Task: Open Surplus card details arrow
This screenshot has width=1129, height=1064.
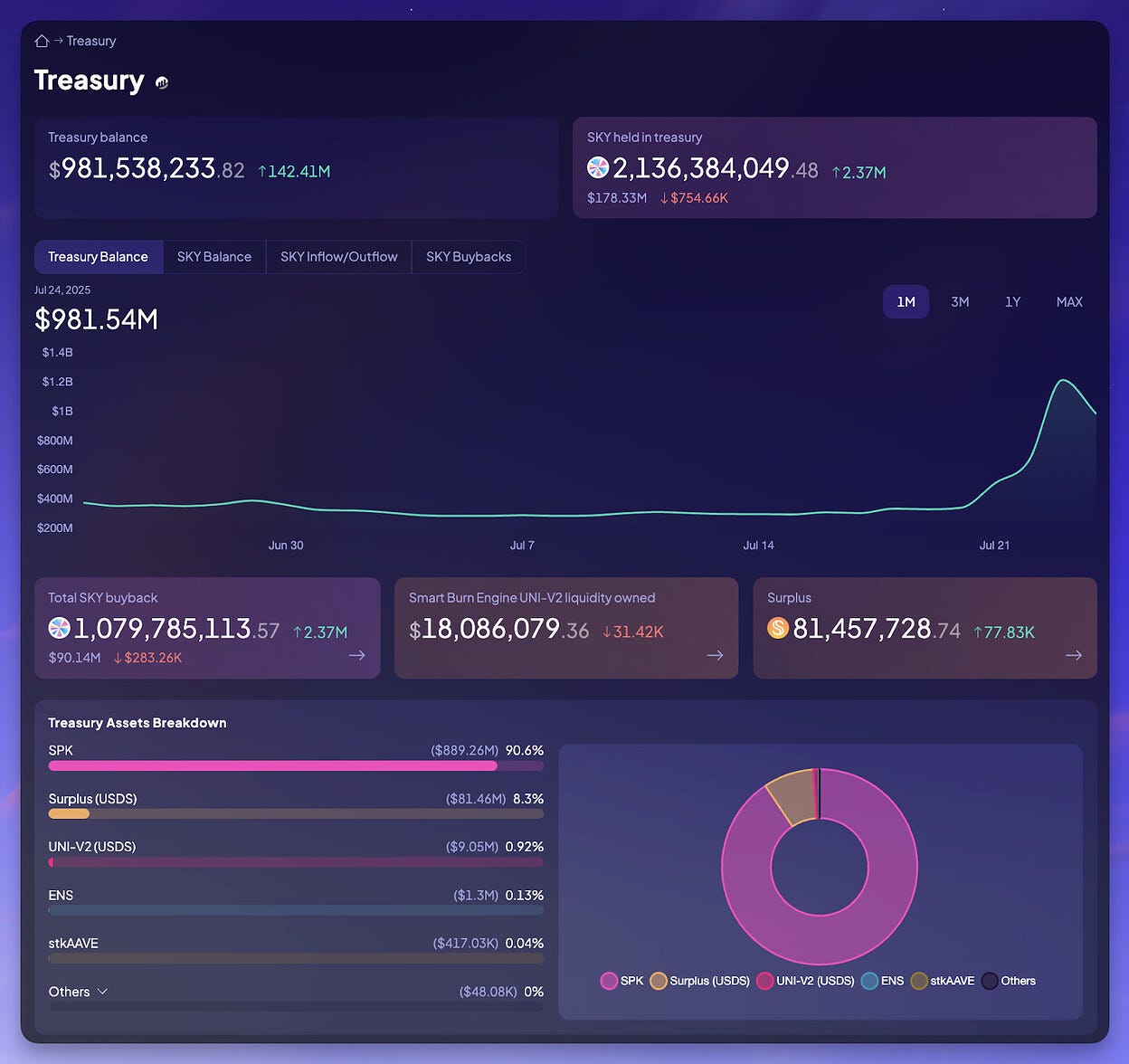Action: pyautogui.click(x=1074, y=655)
